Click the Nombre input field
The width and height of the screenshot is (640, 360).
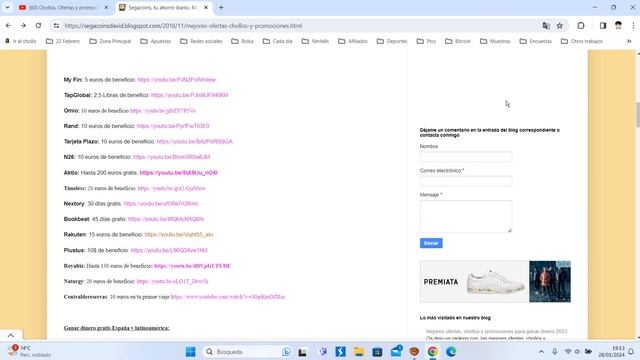(466, 157)
